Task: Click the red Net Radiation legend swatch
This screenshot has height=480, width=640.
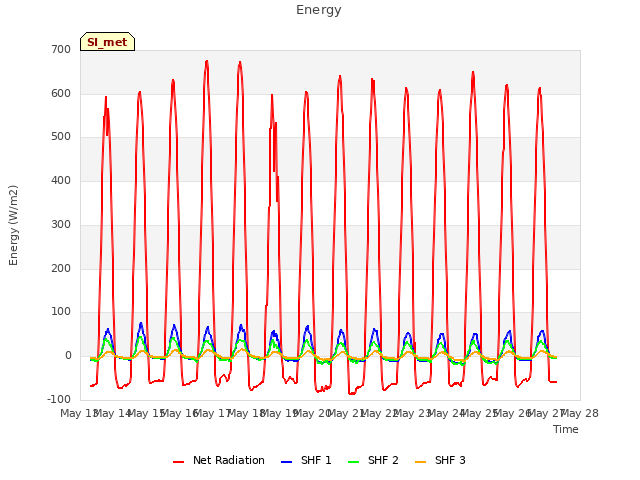Action: pos(178,462)
